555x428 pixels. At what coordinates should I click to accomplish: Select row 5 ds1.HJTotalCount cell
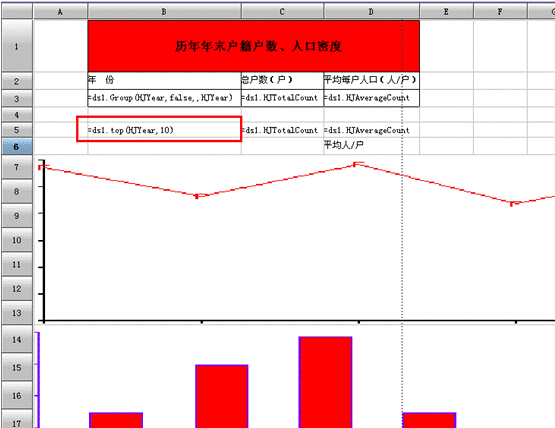coord(282,130)
